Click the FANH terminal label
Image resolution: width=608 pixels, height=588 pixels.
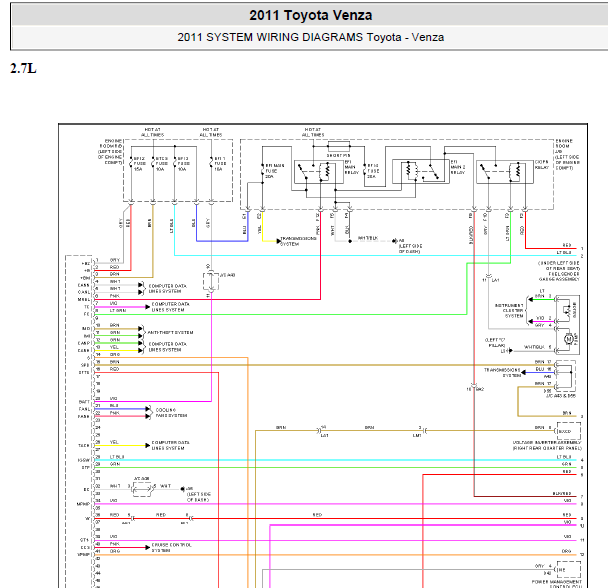tap(84, 417)
